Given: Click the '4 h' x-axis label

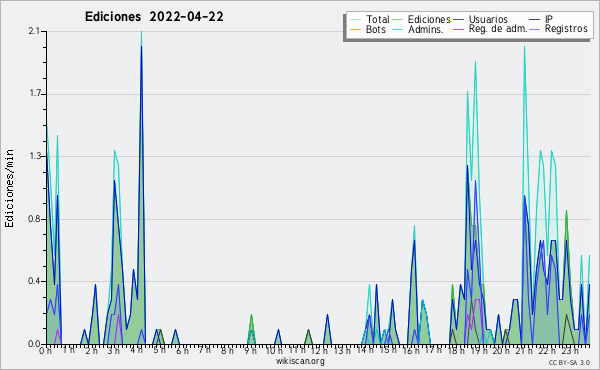Looking at the screenshot, I should tap(136, 350).
